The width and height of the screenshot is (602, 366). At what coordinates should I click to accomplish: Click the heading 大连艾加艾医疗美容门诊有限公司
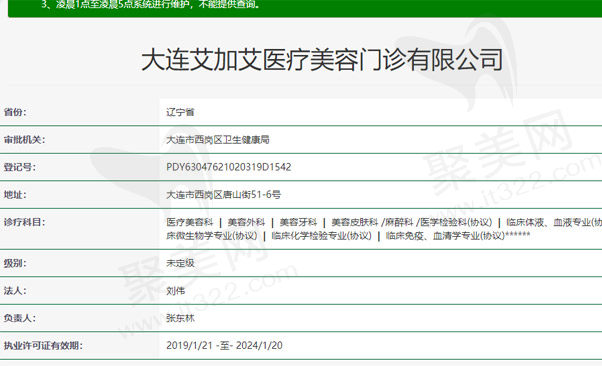(x=322, y=60)
